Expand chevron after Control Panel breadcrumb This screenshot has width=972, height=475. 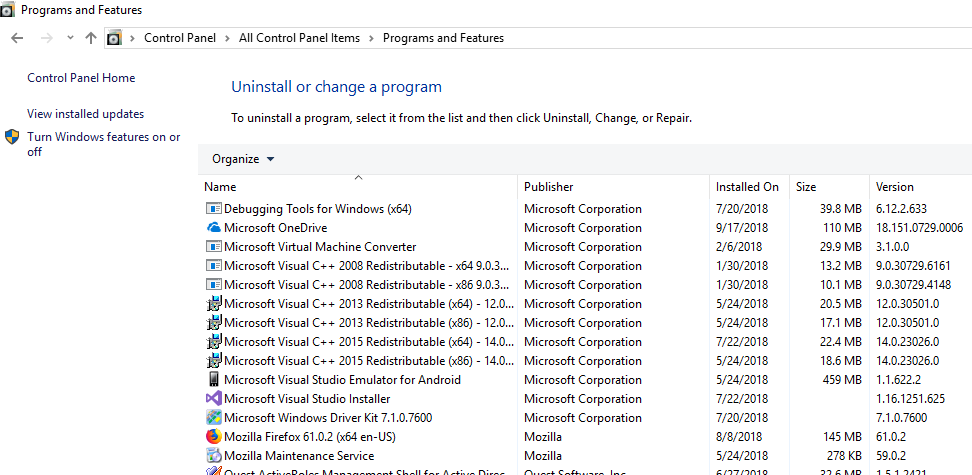(228, 38)
